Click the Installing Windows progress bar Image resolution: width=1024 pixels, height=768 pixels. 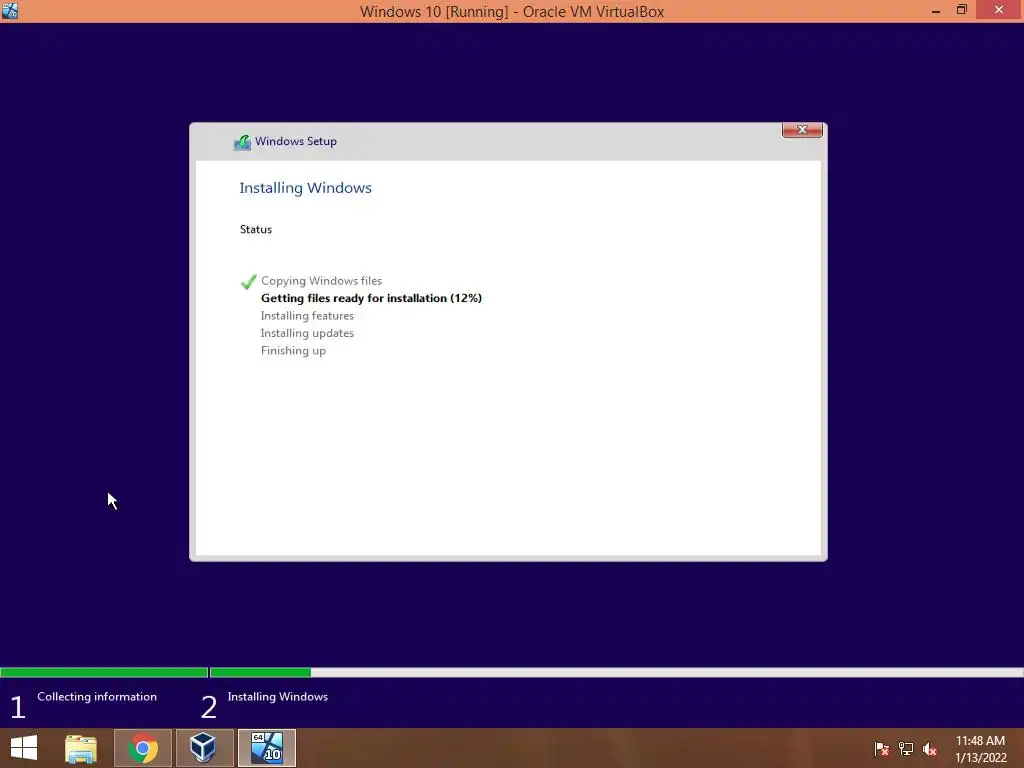point(616,673)
